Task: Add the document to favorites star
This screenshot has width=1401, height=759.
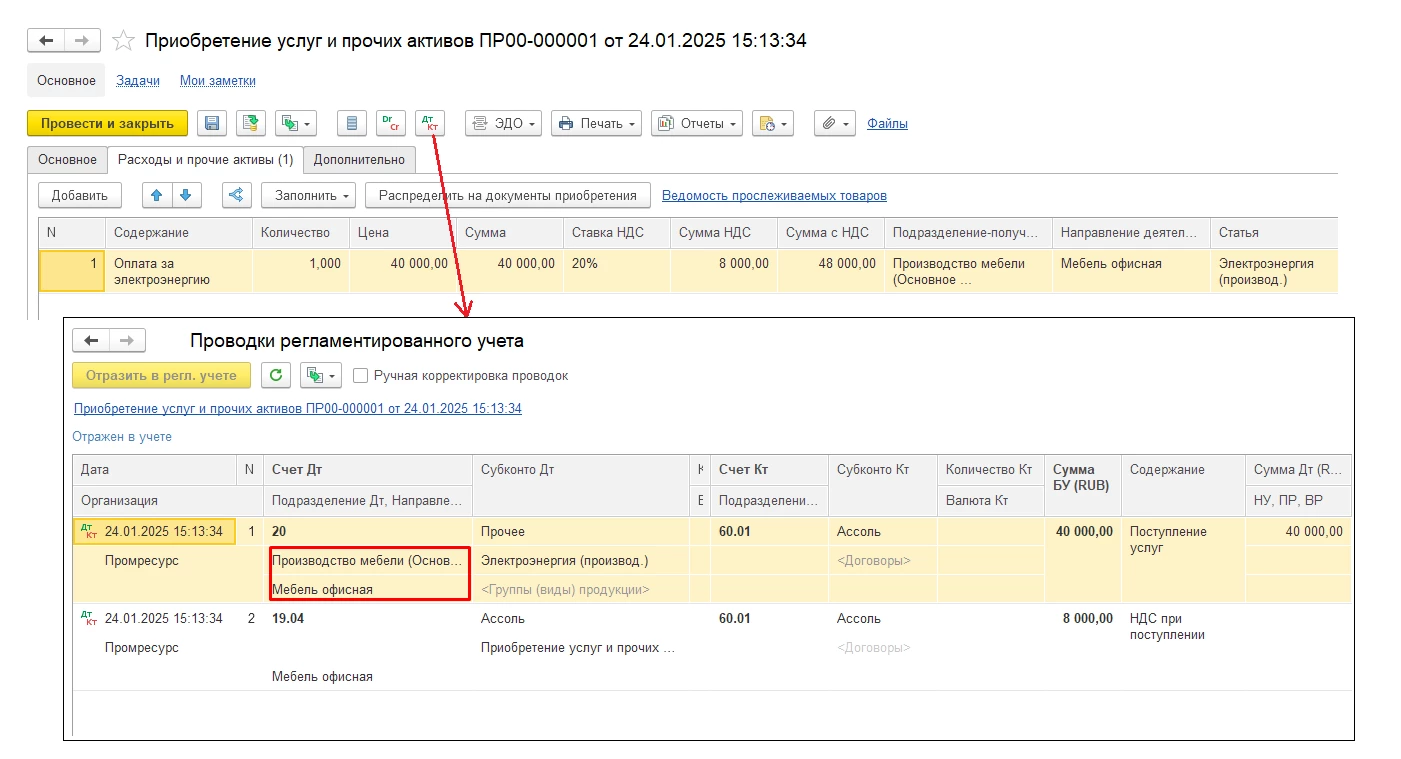Action: (x=123, y=41)
